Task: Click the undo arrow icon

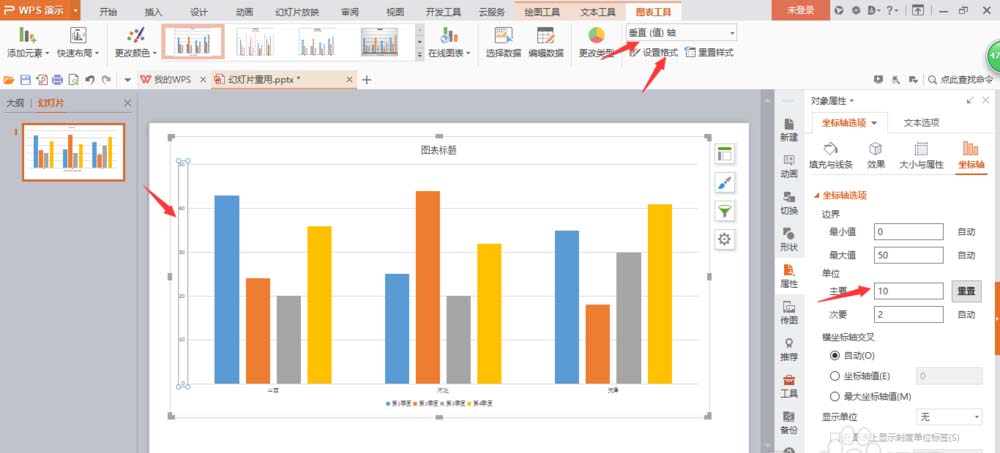Action: (x=90, y=80)
